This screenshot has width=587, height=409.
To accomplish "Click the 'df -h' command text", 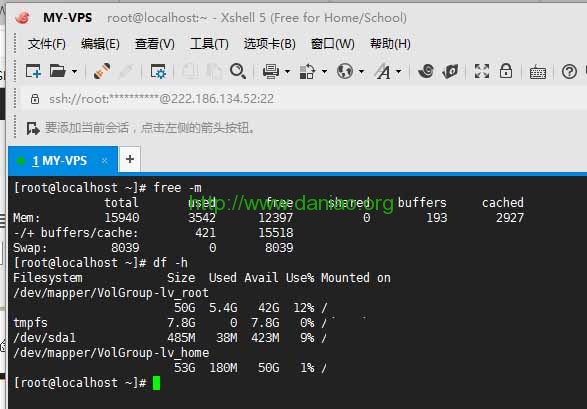I will pyautogui.click(x=170, y=263).
